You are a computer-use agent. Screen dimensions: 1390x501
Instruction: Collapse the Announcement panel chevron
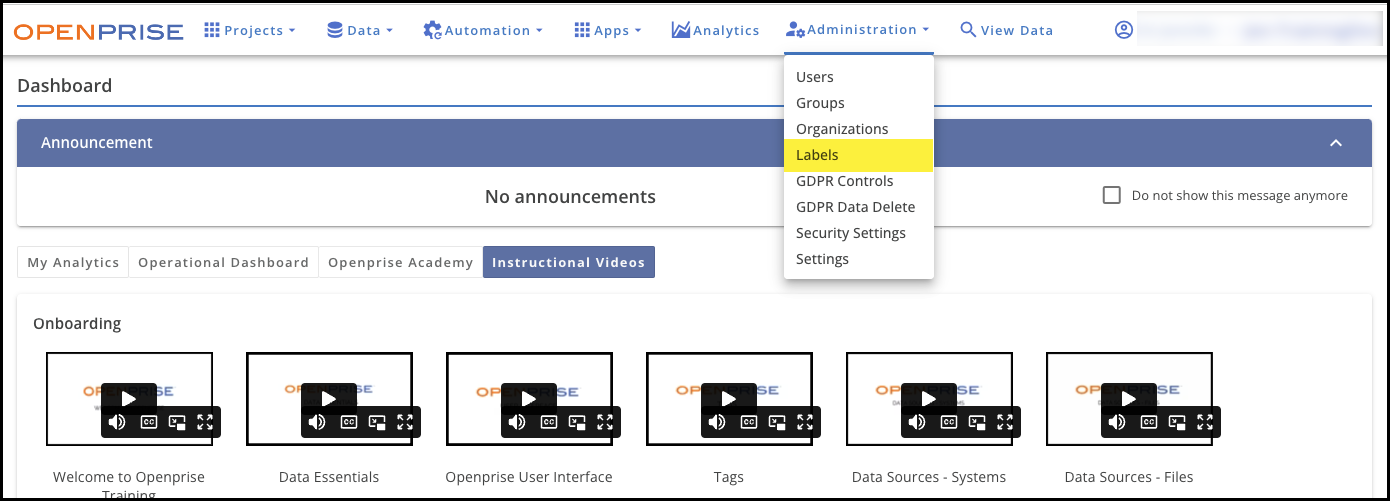coord(1336,143)
